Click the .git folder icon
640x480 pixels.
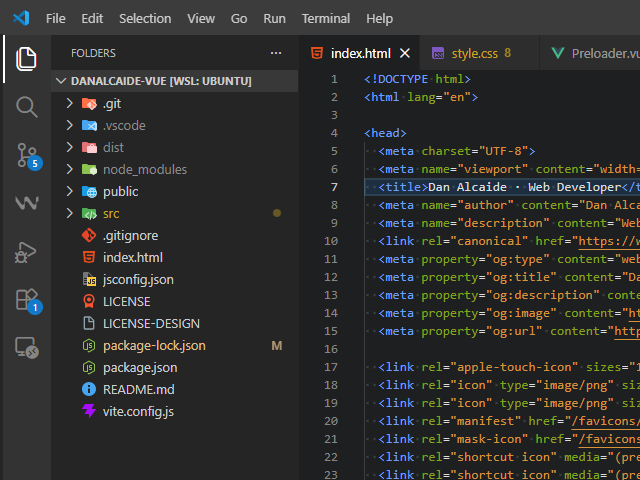pos(89,104)
